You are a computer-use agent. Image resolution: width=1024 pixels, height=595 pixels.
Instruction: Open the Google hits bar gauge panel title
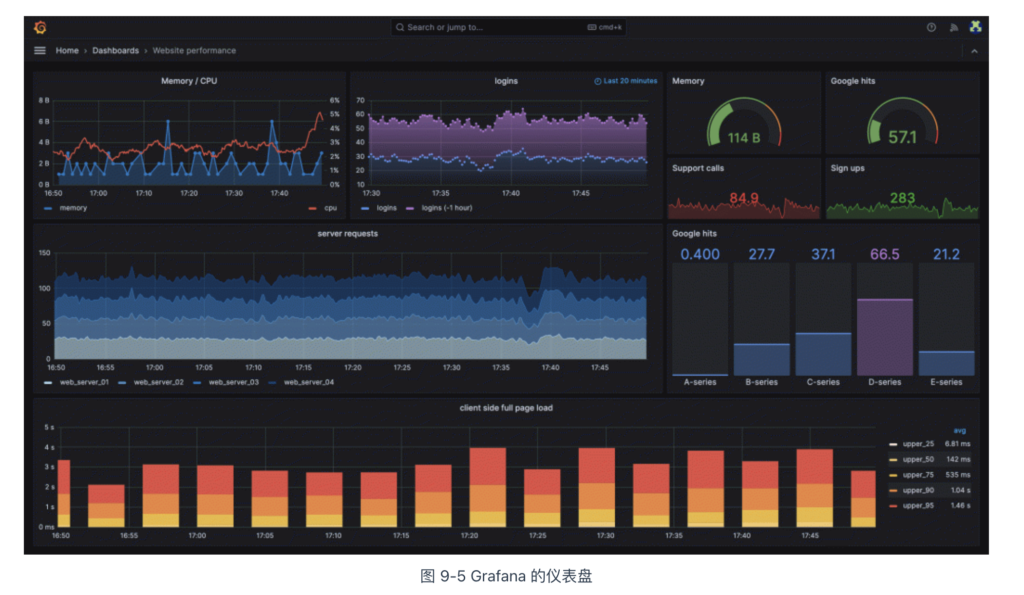coord(694,233)
